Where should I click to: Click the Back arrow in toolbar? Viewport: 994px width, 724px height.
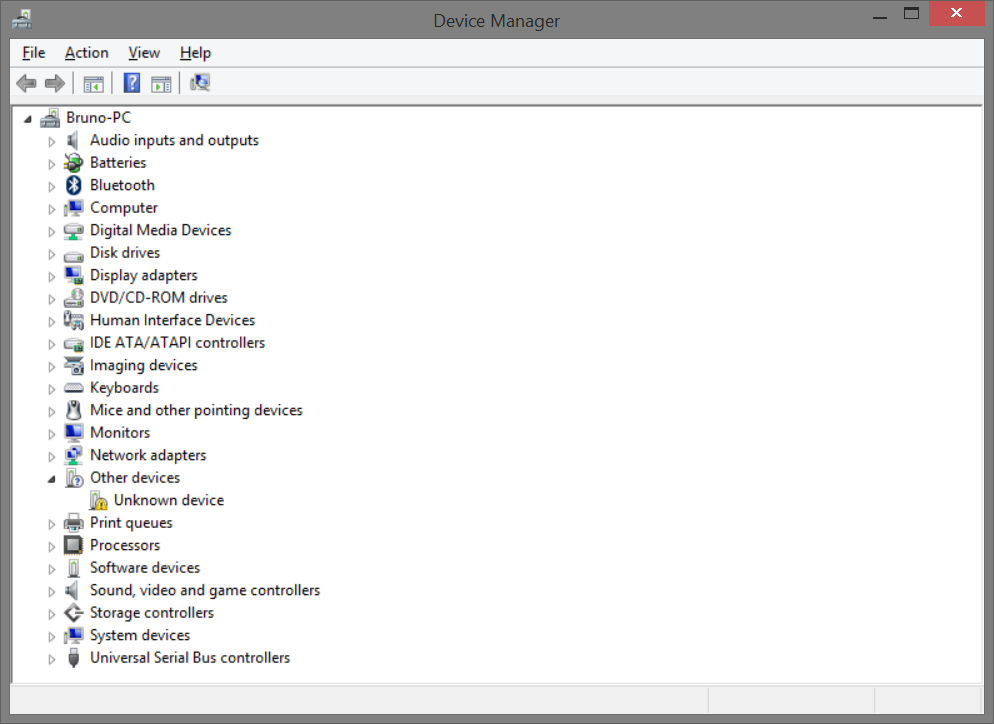click(26, 83)
